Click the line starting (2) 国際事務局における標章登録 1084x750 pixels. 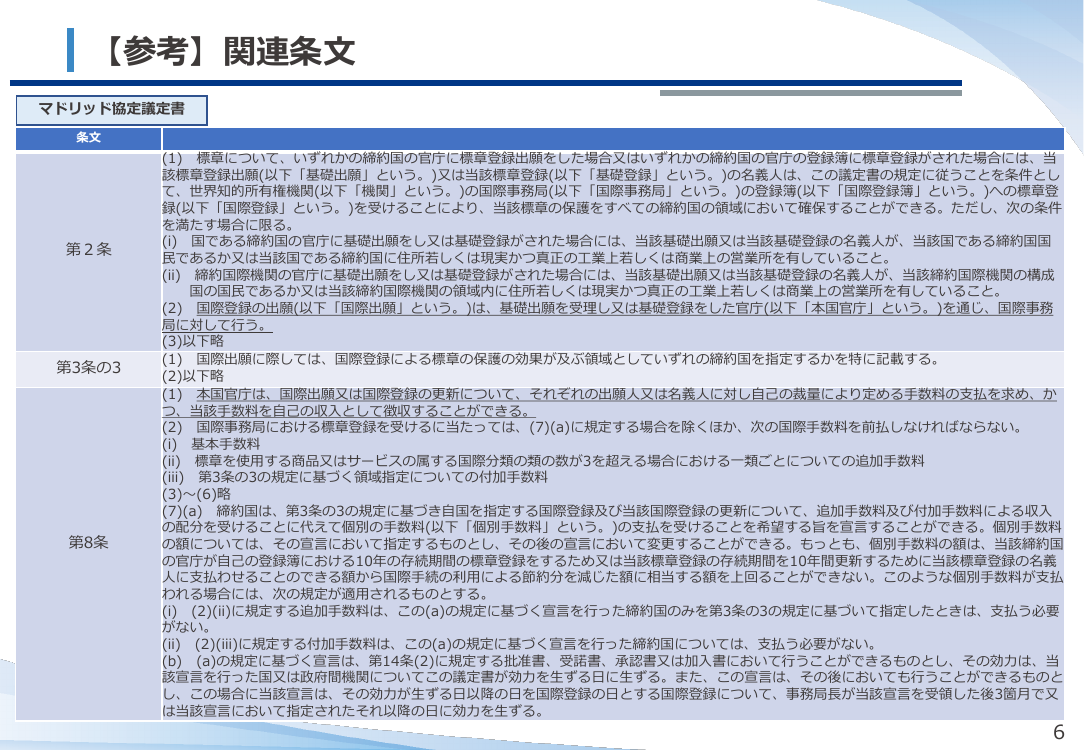(592, 427)
